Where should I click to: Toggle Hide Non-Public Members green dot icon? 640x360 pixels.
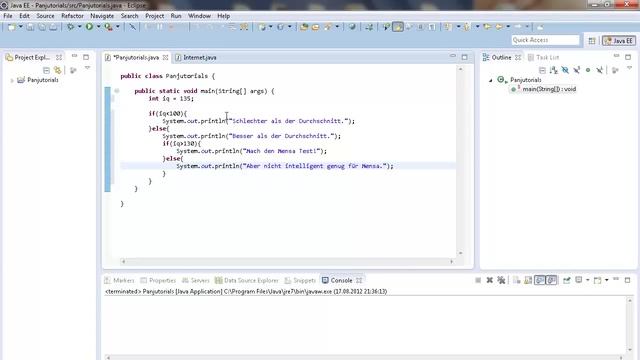pyautogui.click(x=588, y=70)
